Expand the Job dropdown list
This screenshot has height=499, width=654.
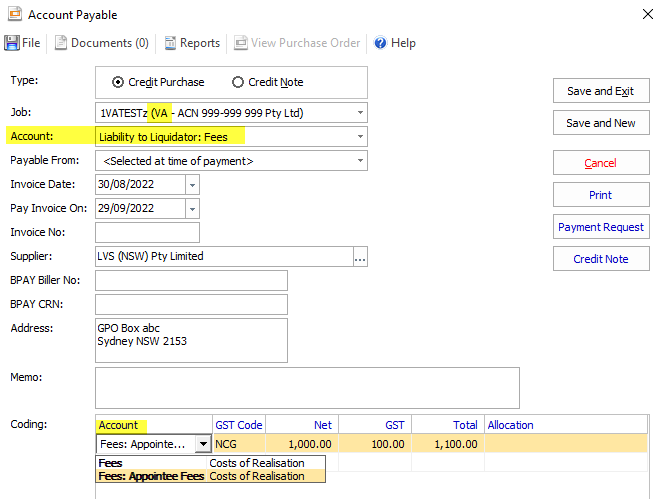[360, 112]
